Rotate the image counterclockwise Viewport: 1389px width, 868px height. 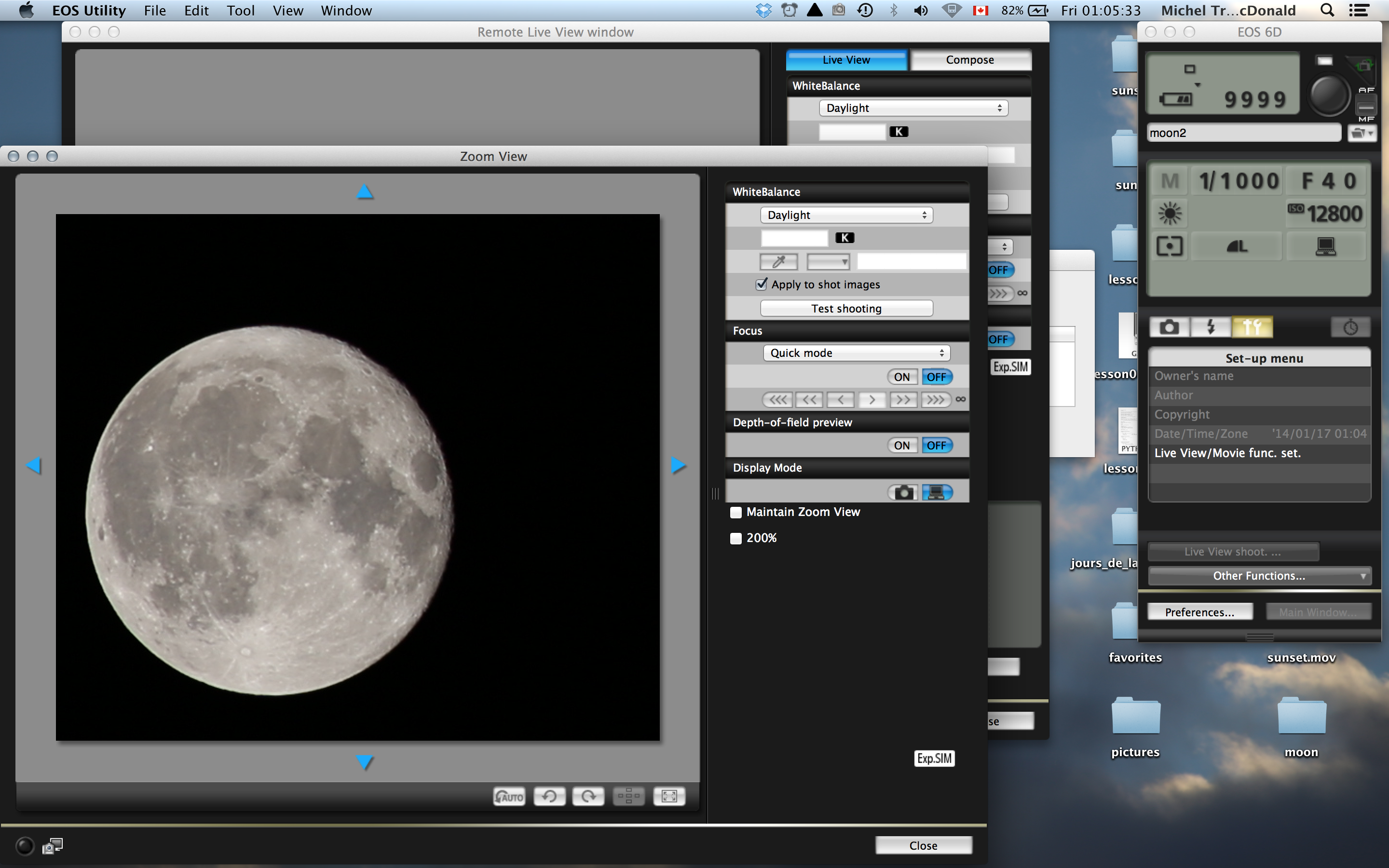pos(549,796)
